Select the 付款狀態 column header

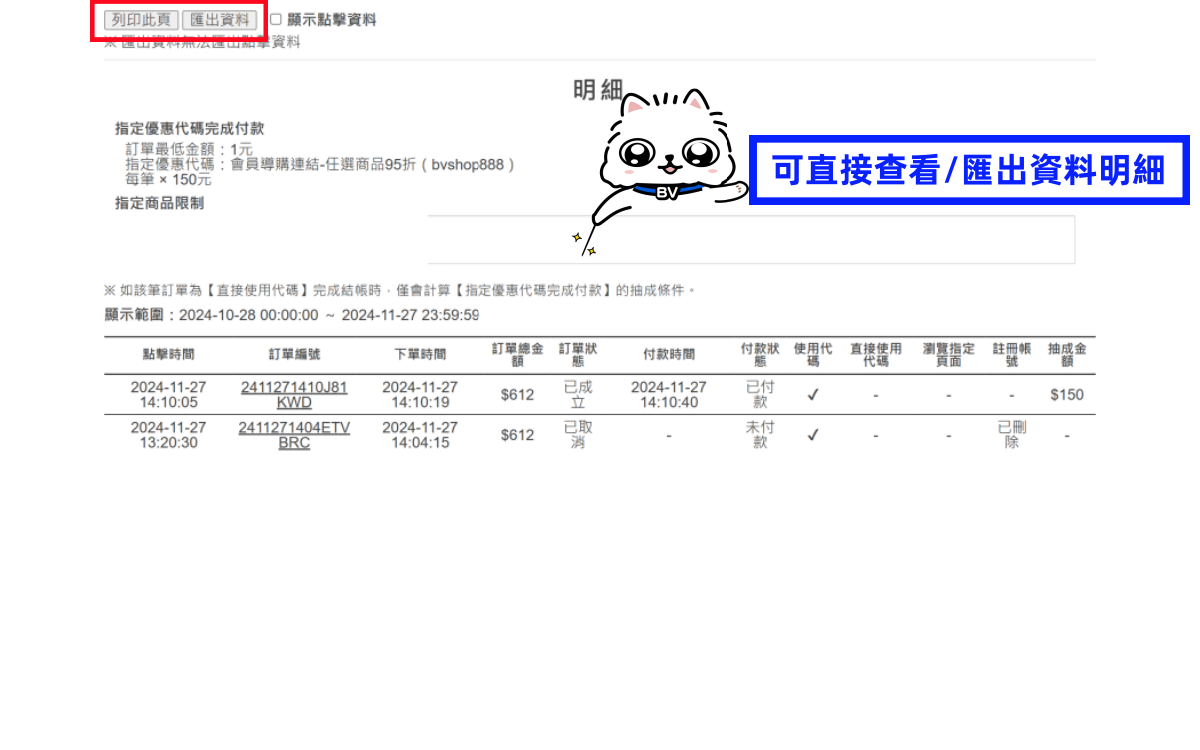pos(760,355)
